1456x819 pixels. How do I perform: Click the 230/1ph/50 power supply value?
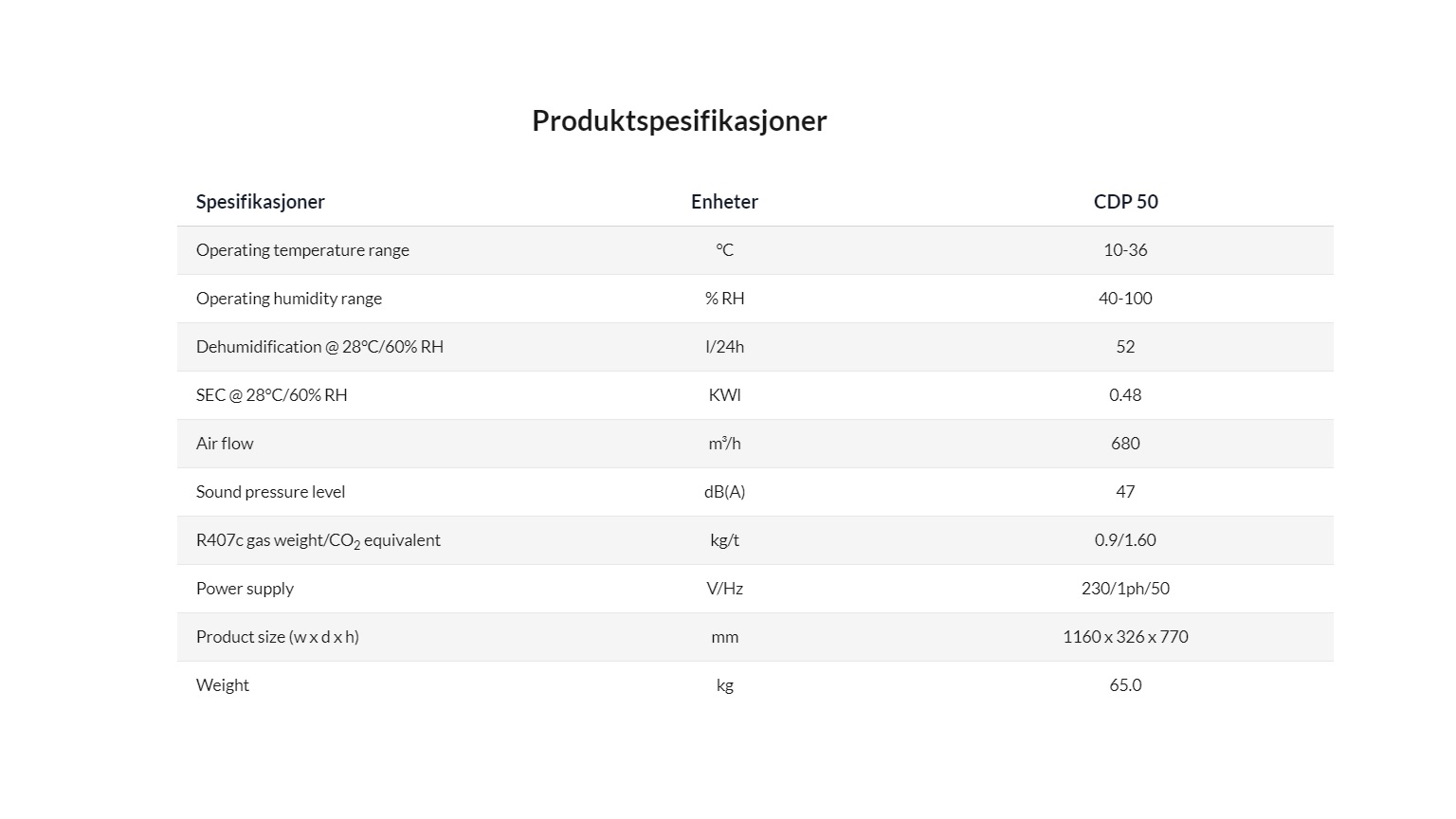pyautogui.click(x=1125, y=589)
